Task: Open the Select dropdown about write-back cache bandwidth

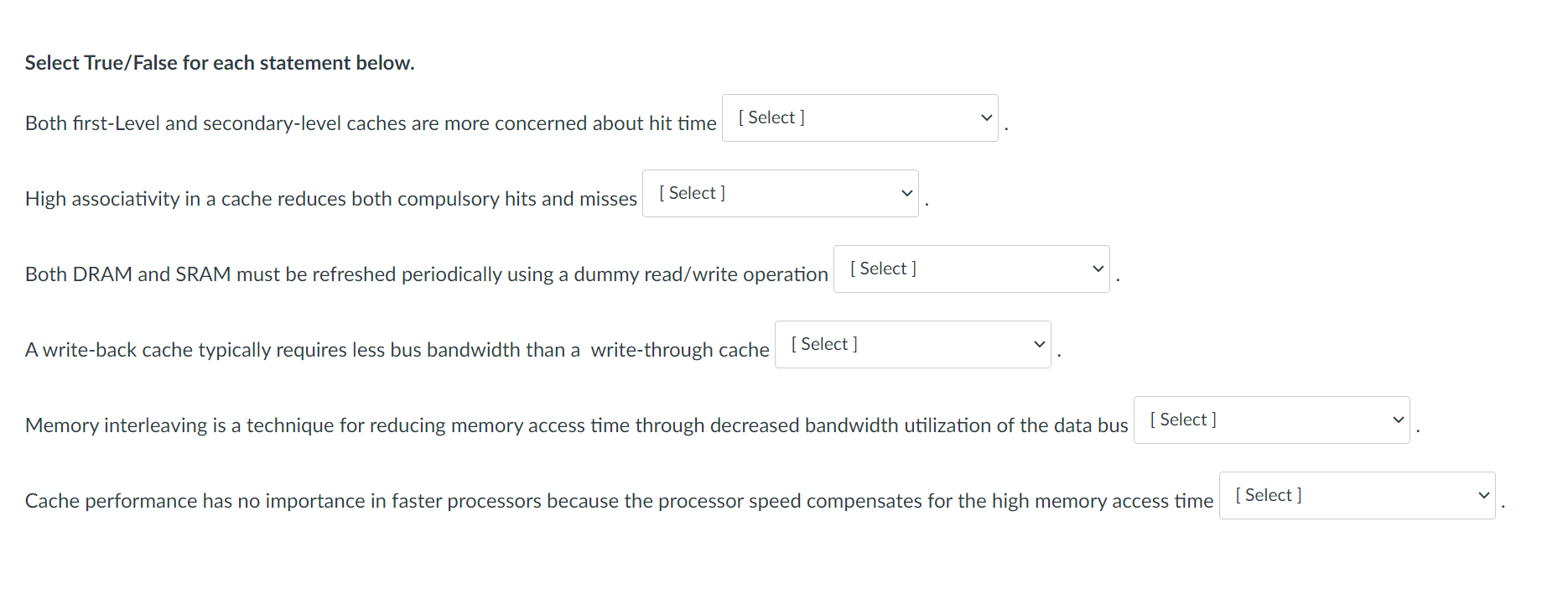Action: coord(912,344)
